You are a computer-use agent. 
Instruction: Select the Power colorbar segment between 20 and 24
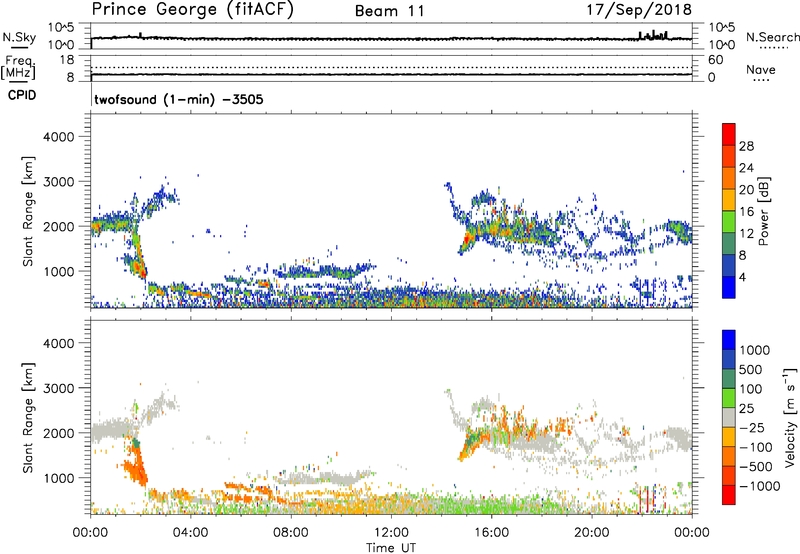click(x=729, y=178)
